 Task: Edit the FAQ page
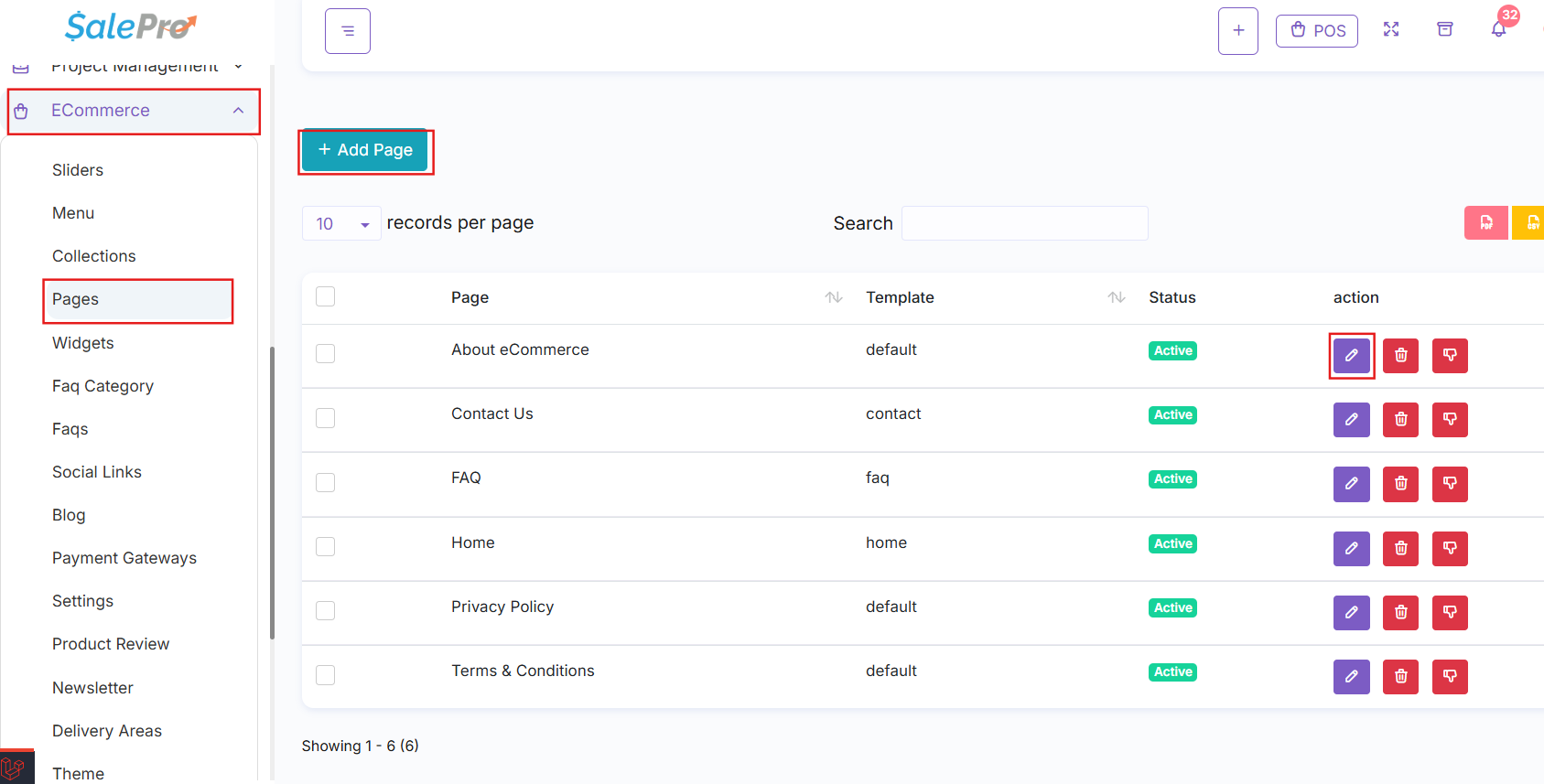(1352, 484)
